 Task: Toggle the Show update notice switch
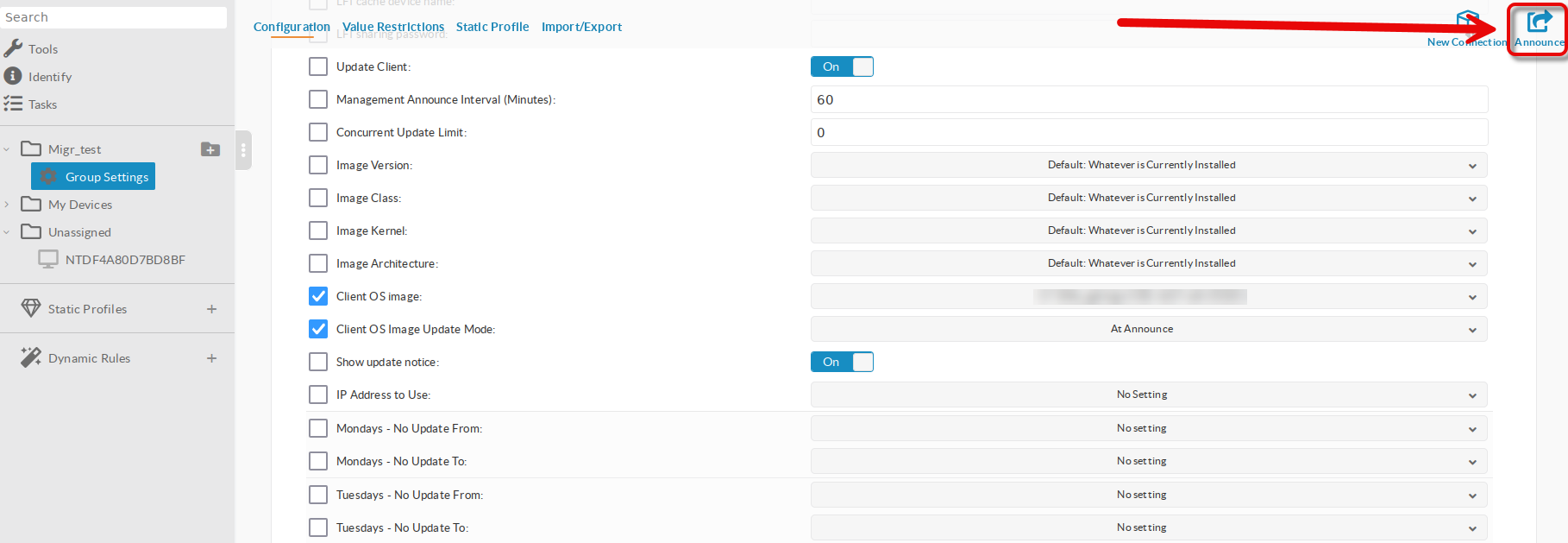point(842,362)
